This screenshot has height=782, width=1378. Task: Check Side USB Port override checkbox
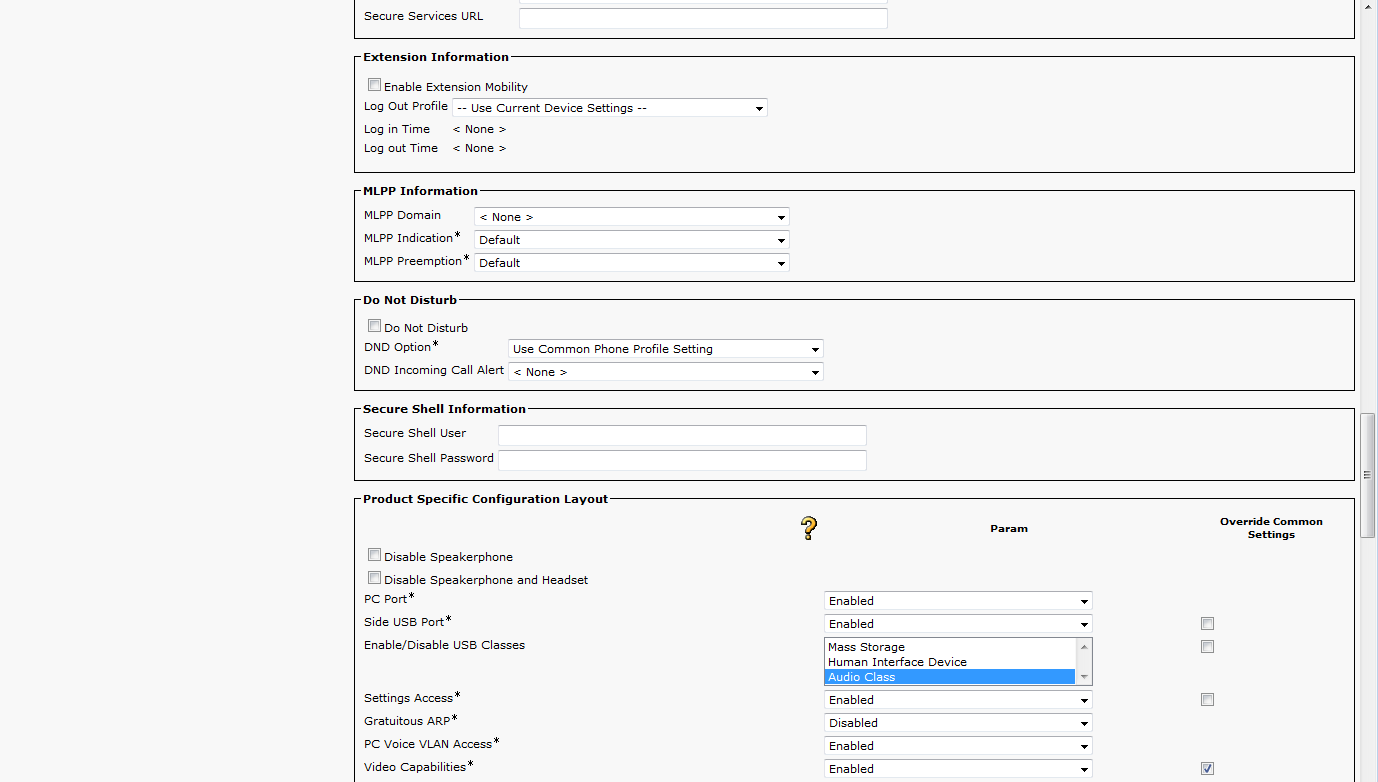coord(1207,623)
